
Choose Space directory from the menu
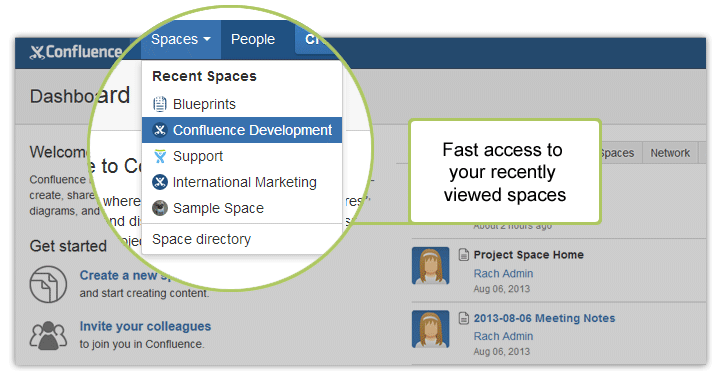pyautogui.click(x=202, y=239)
